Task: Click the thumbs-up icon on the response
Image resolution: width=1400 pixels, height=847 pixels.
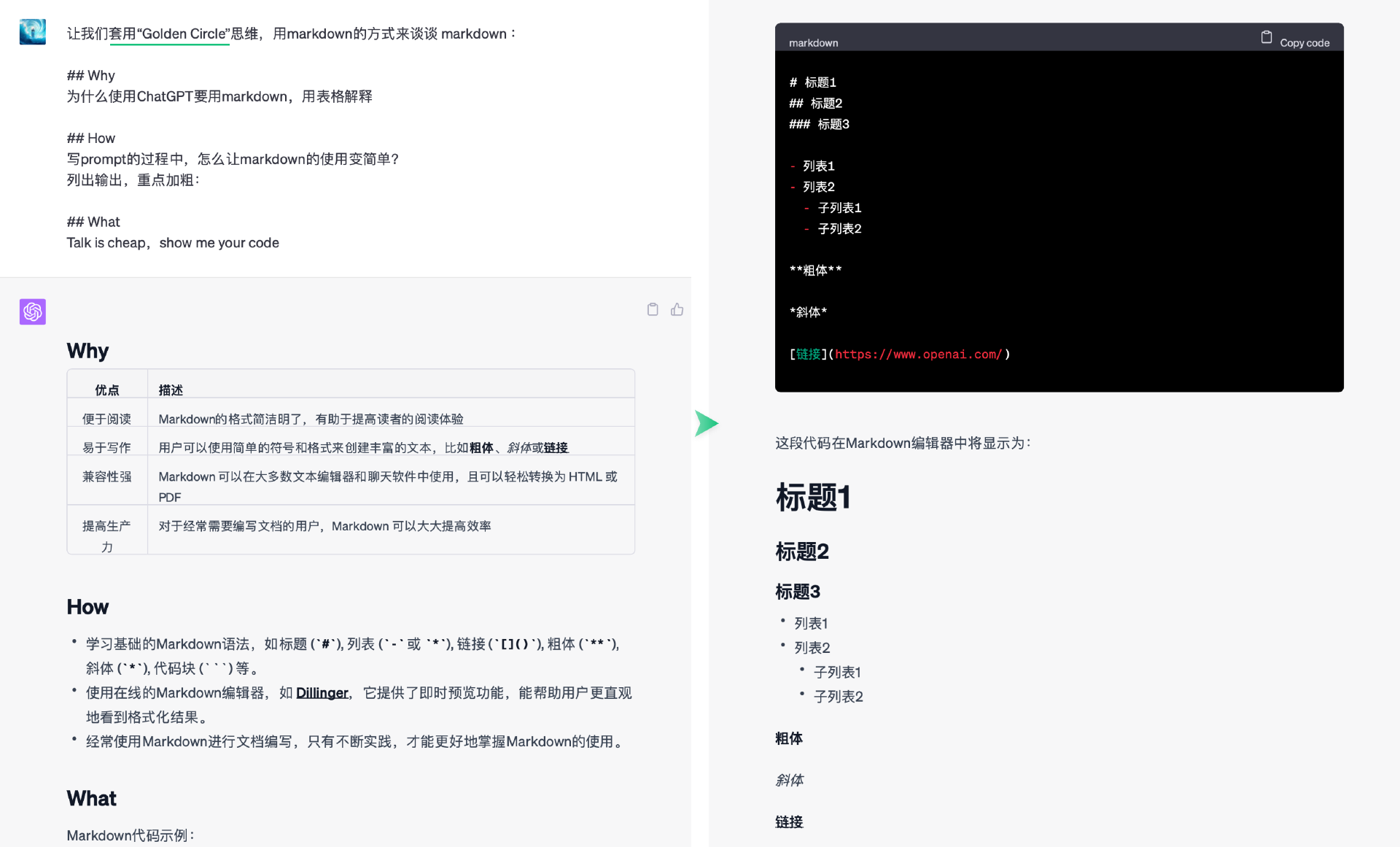Action: tap(677, 309)
